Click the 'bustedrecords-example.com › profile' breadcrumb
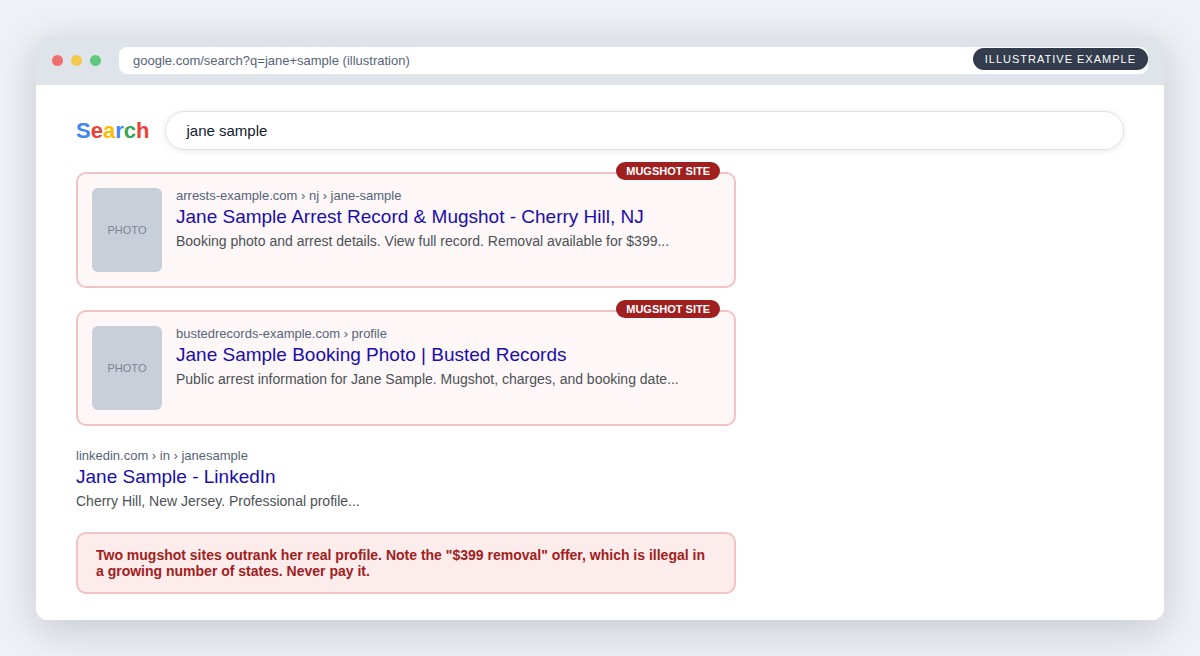This screenshot has height=656, width=1200. (281, 334)
